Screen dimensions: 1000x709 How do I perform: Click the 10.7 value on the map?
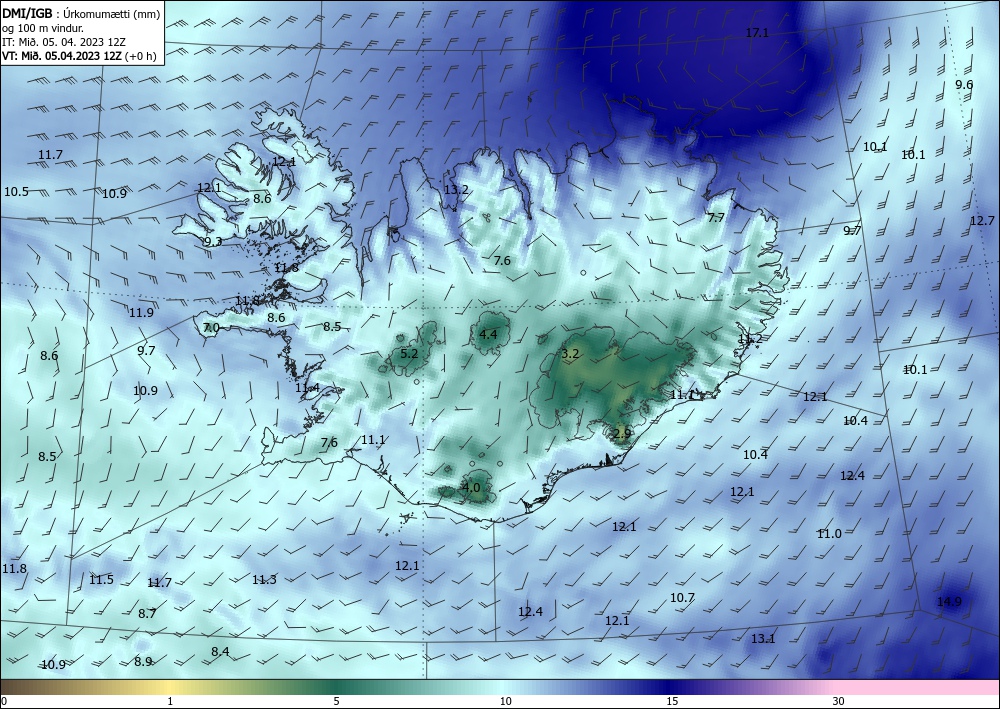(x=682, y=597)
